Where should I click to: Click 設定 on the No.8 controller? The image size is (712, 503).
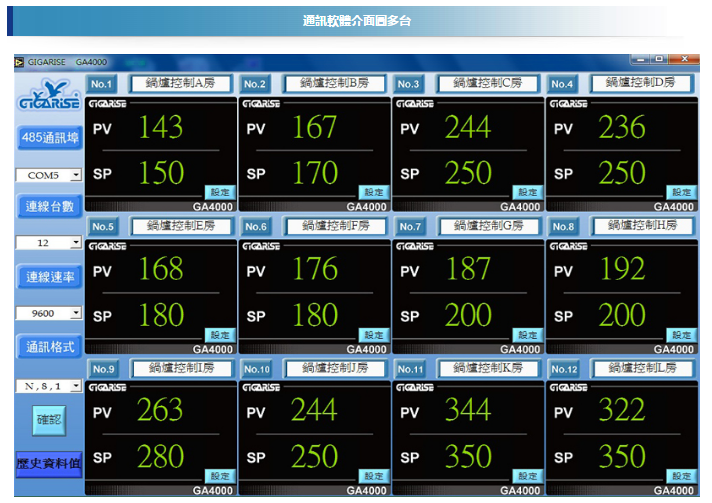pos(682,335)
